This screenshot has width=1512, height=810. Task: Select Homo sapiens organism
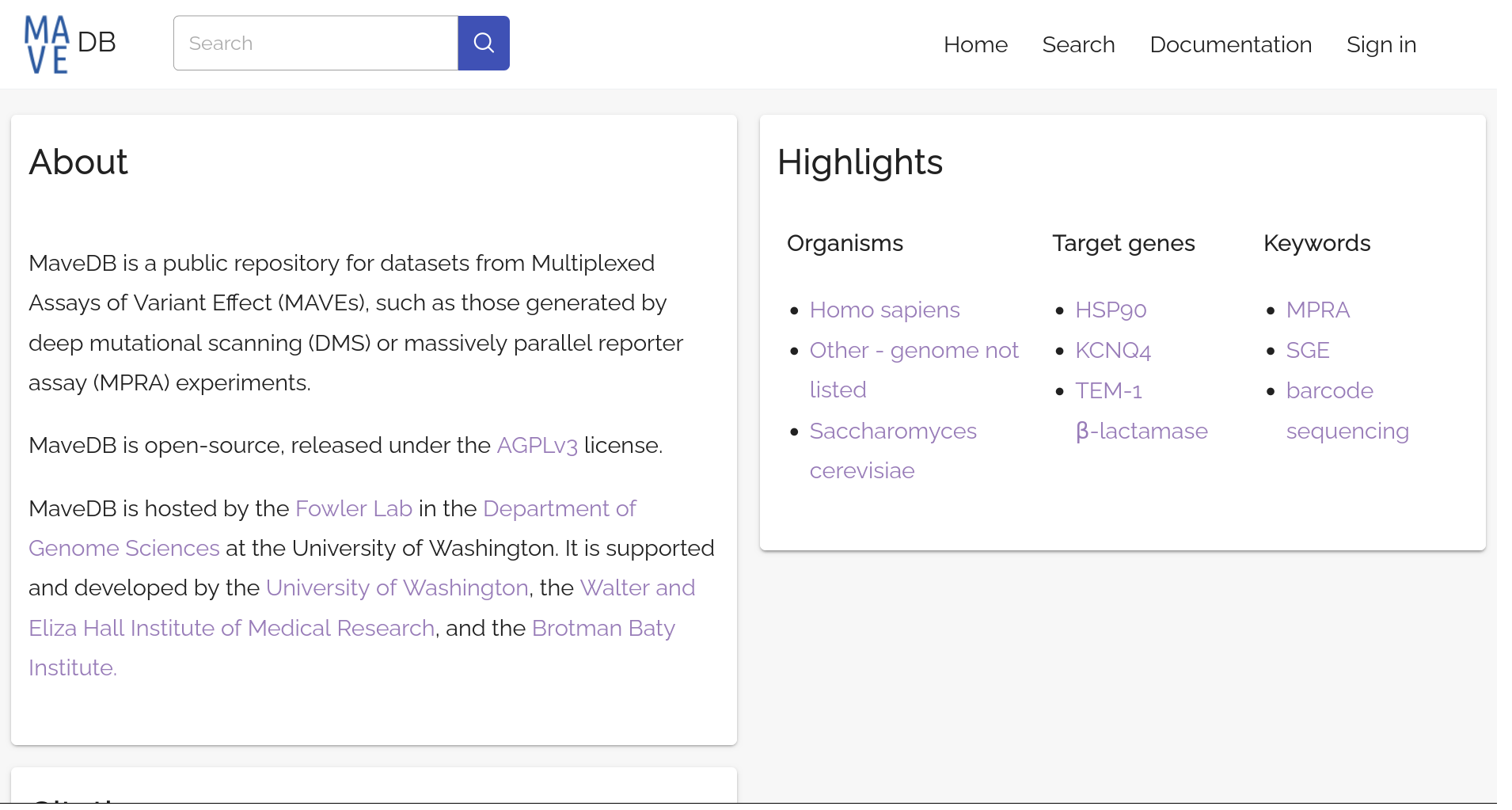click(884, 310)
